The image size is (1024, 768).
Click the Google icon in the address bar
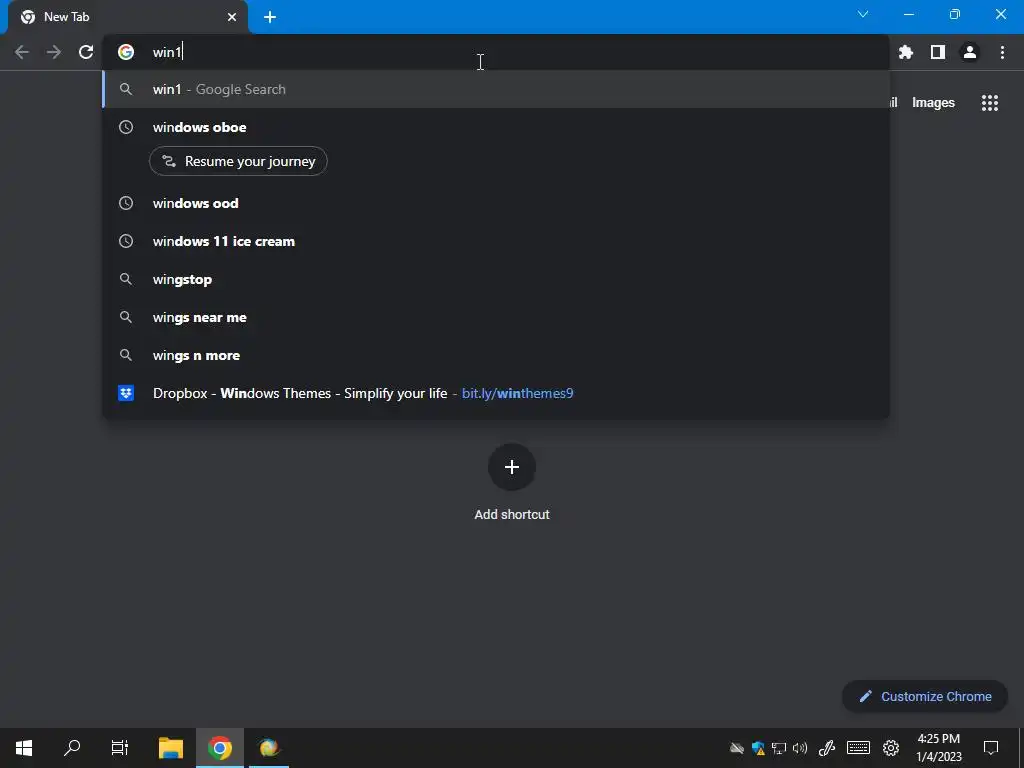[x=126, y=52]
